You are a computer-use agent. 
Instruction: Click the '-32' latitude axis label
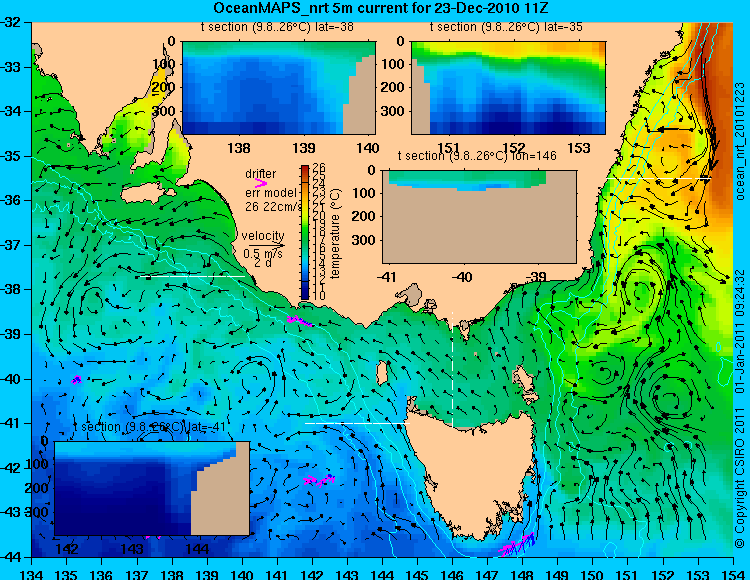[11, 22]
